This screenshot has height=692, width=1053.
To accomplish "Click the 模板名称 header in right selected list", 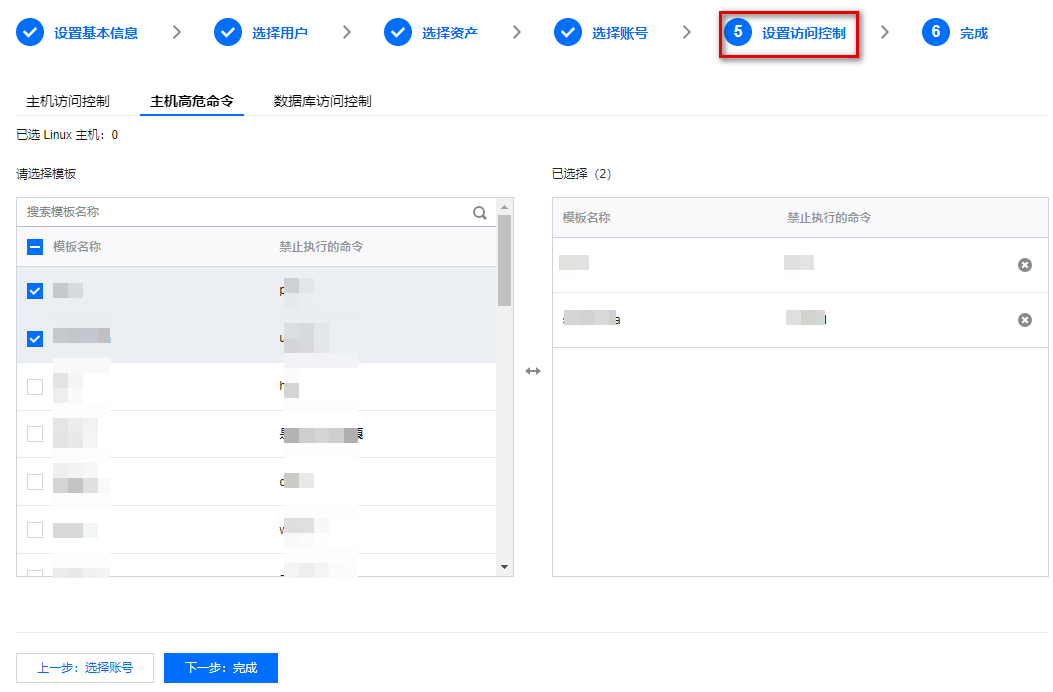I will (586, 218).
